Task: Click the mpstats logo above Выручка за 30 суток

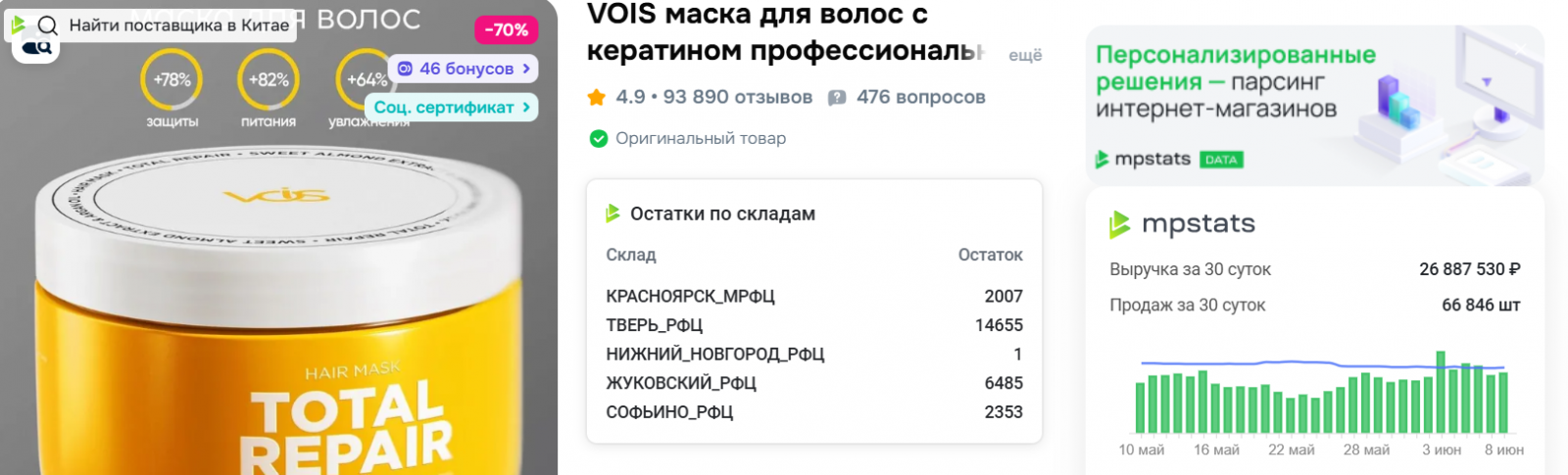Action: (1119, 224)
